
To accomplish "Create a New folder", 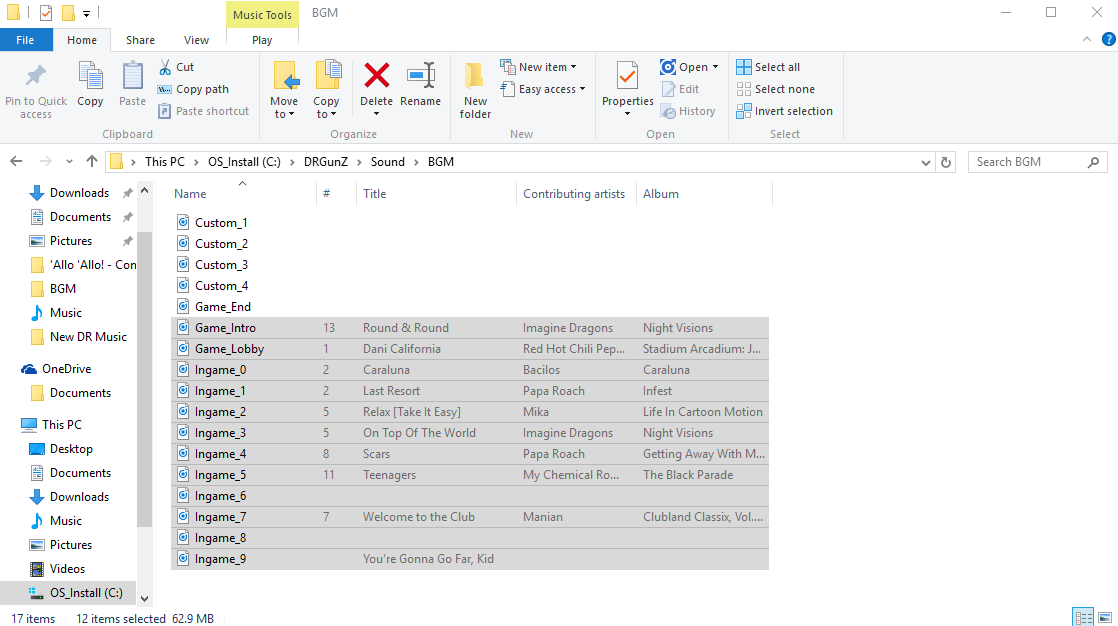I will 475,89.
